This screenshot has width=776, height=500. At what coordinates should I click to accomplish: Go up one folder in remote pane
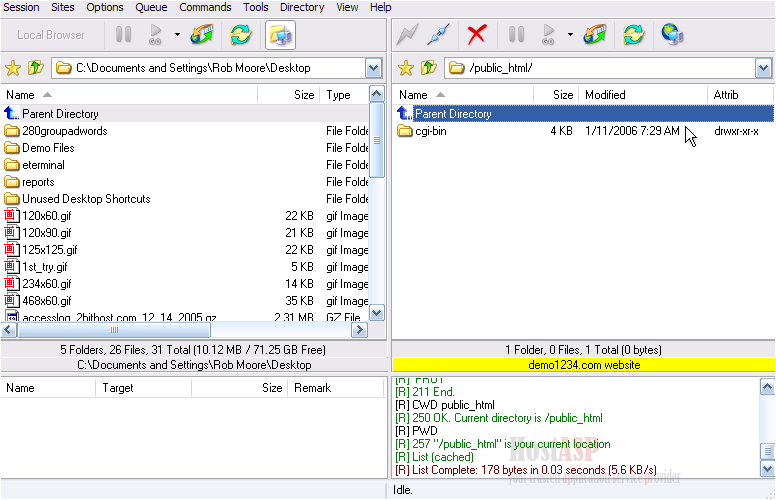(x=429, y=68)
